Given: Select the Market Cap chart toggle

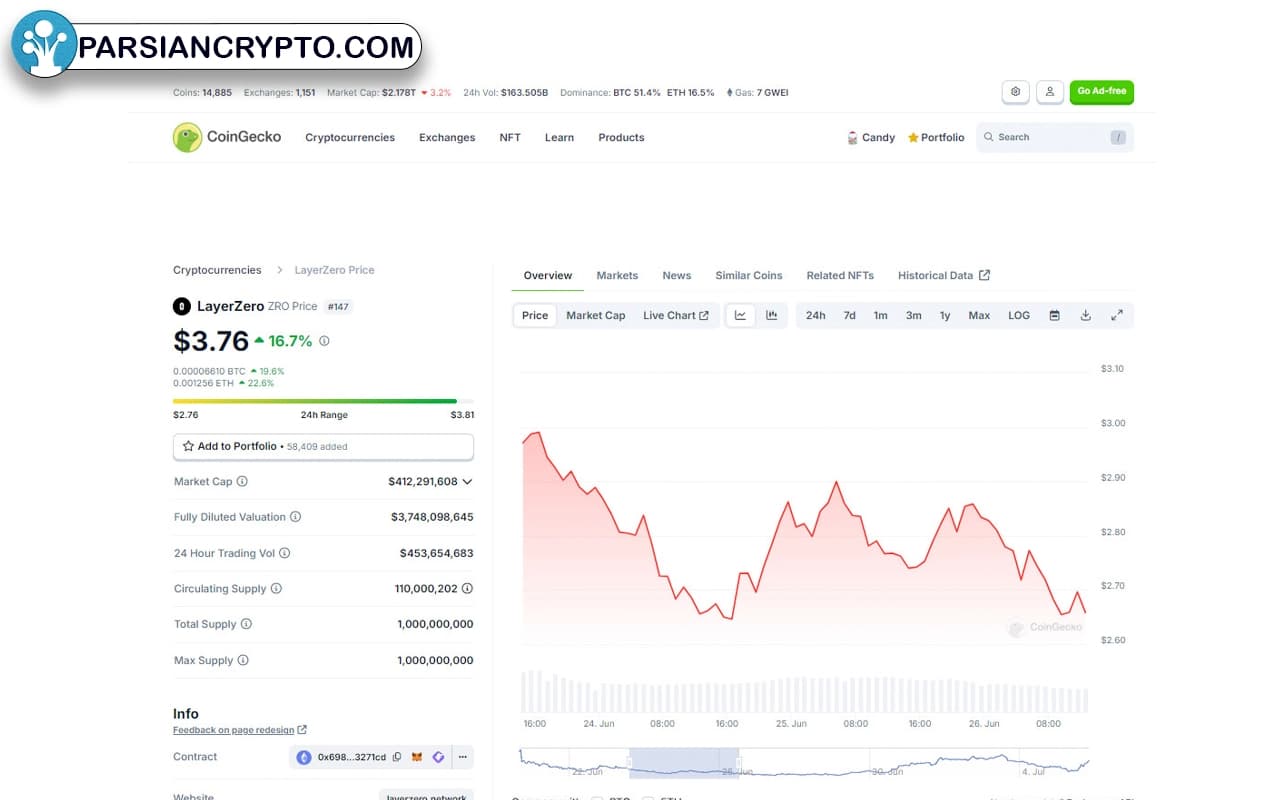Looking at the screenshot, I should (x=596, y=315).
